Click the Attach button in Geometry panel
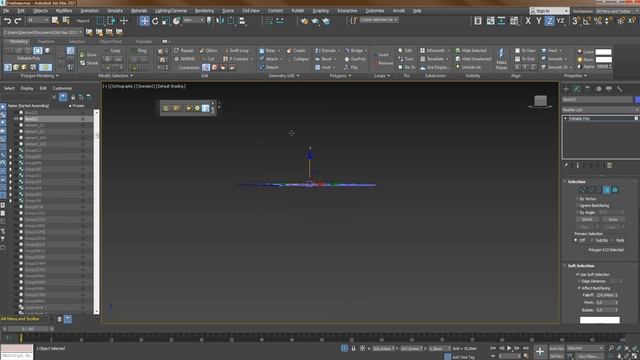Screen dimensions: 640x360 [x=269, y=59]
